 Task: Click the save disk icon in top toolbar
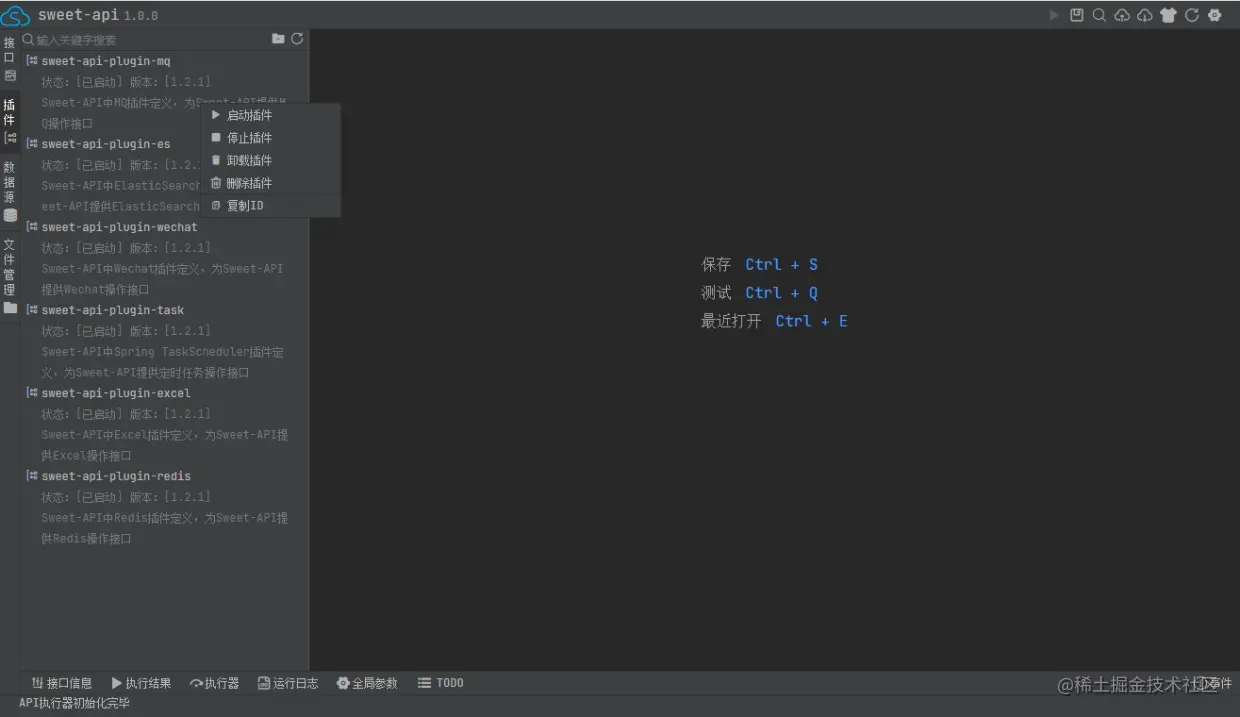point(1077,15)
